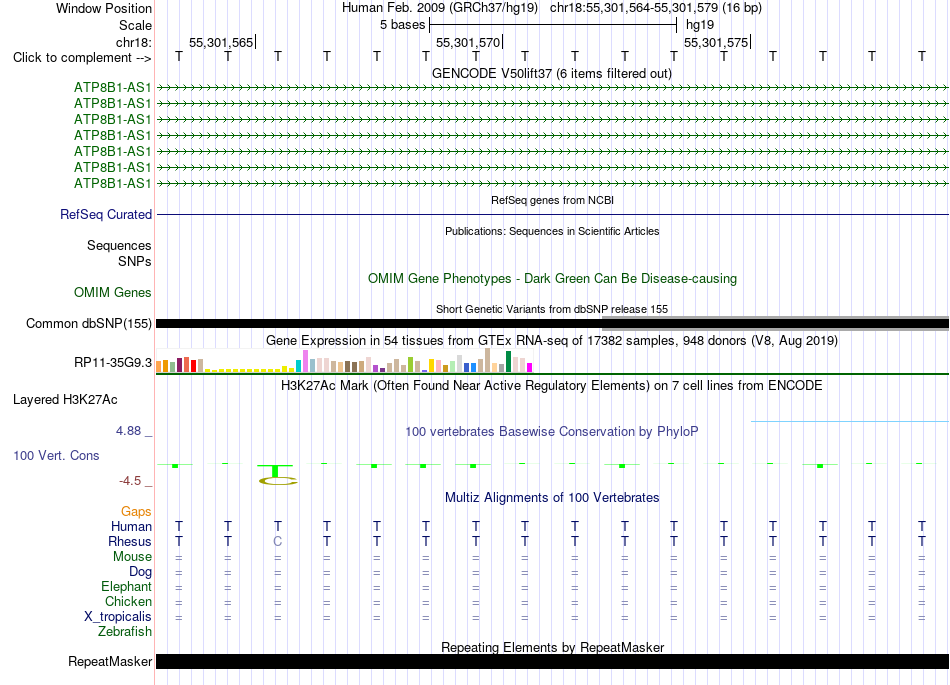Screen dimensions: 950x685
Task: Click the SNPs track label
Action: point(135,261)
